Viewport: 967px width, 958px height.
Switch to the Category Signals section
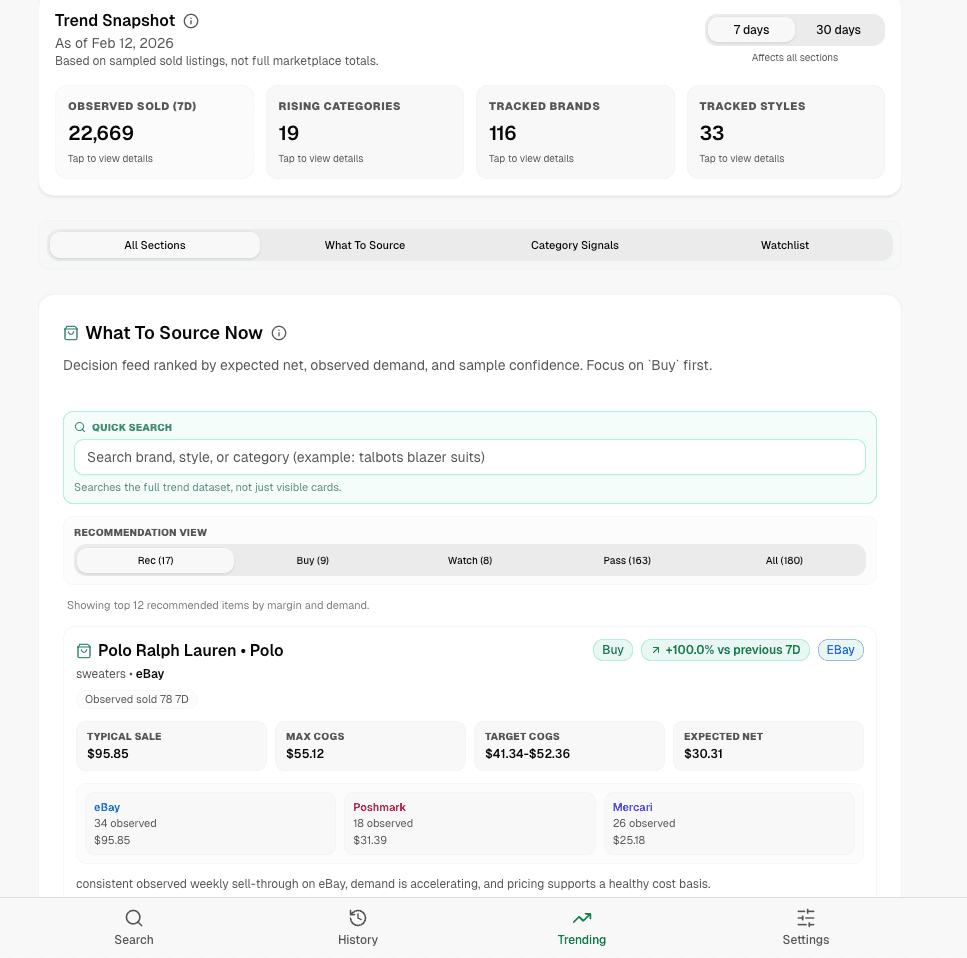tap(574, 245)
